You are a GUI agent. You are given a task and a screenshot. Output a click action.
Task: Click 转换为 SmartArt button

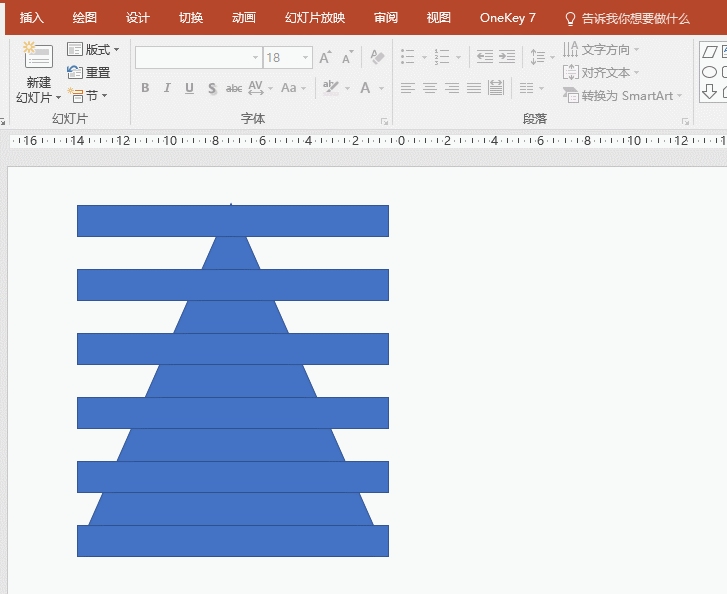[x=623, y=96]
